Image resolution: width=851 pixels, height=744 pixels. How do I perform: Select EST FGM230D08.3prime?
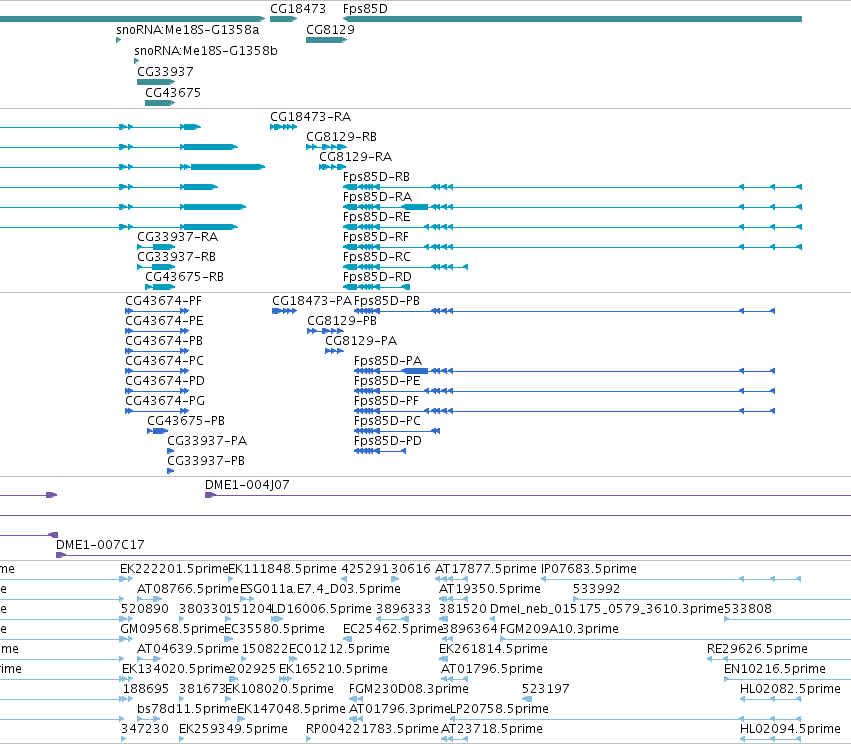click(409, 689)
